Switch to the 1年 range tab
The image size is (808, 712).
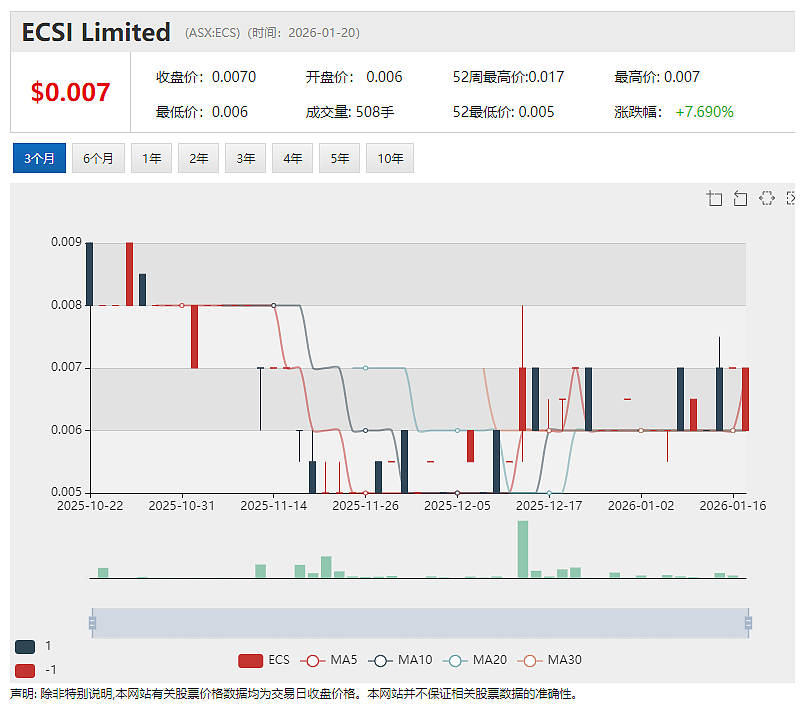coord(152,158)
